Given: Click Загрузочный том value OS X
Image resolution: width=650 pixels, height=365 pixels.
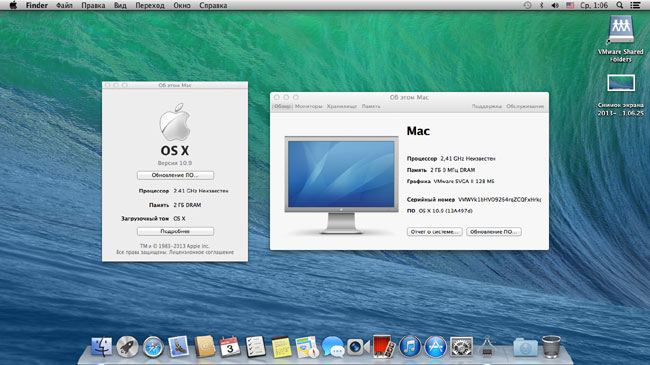Looking at the screenshot, I should coord(179,219).
